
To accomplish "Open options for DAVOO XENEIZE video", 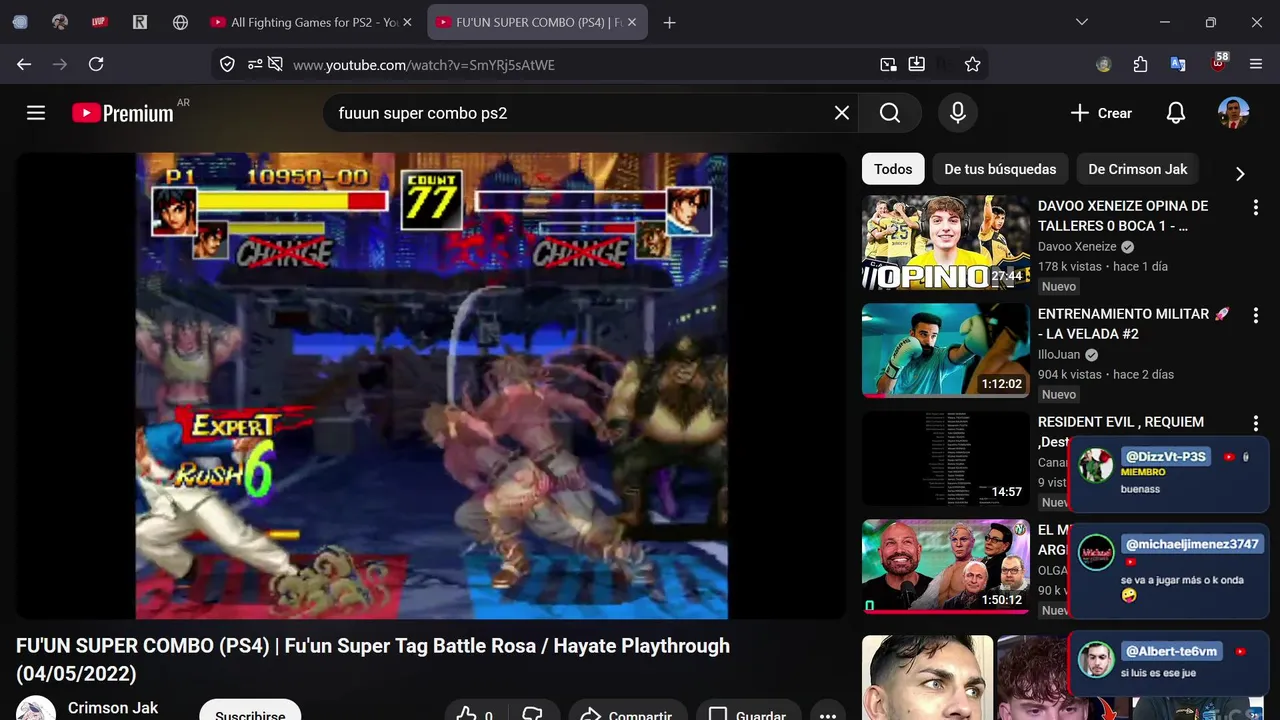I will [x=1256, y=207].
